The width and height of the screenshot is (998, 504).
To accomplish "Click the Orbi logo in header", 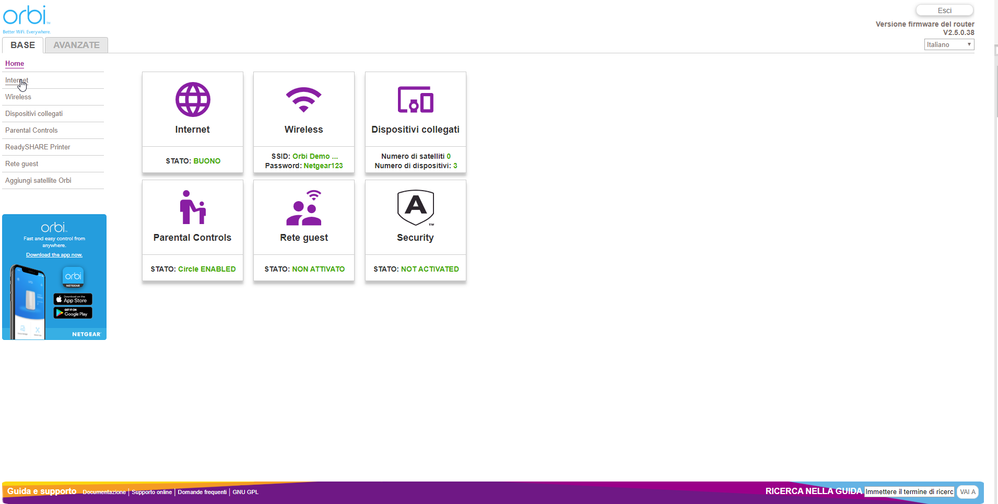I will coord(25,17).
